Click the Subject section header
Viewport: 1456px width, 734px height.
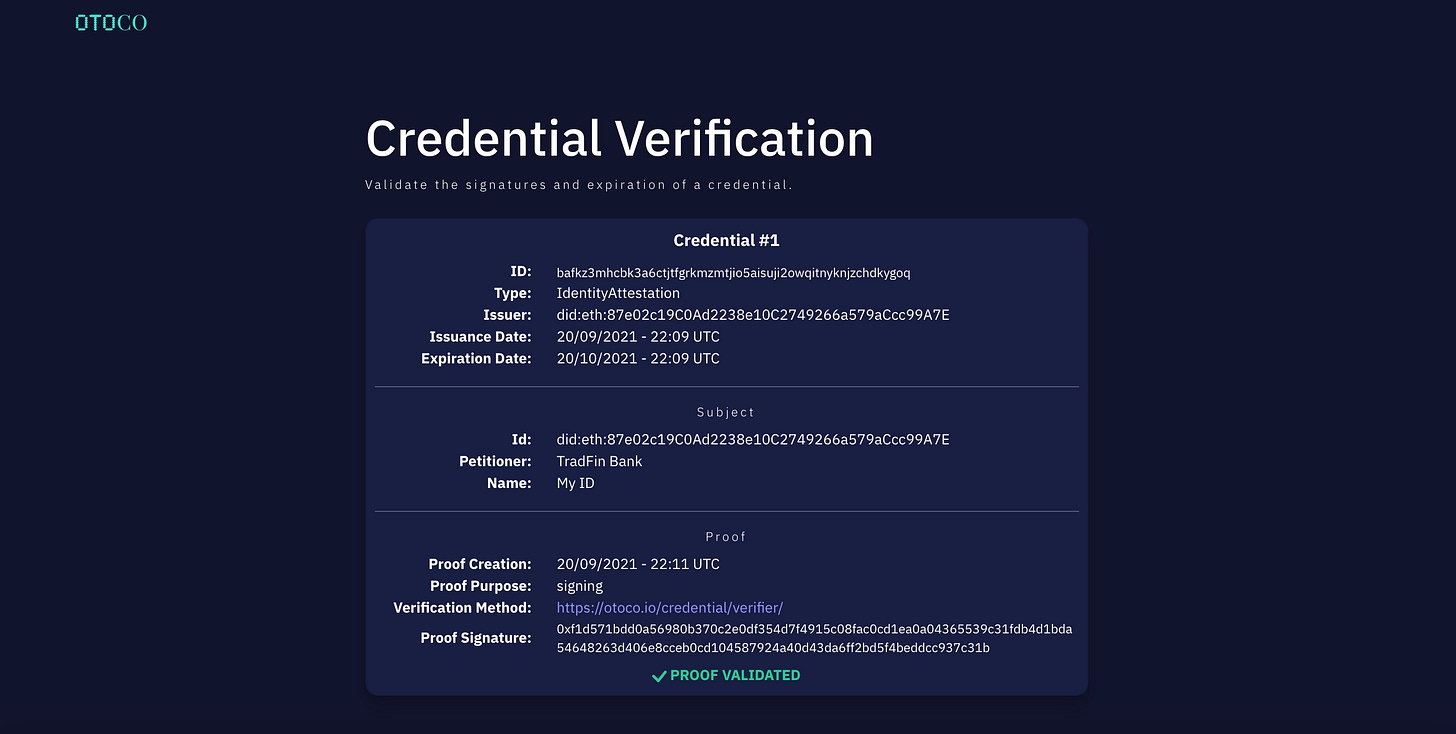726,412
